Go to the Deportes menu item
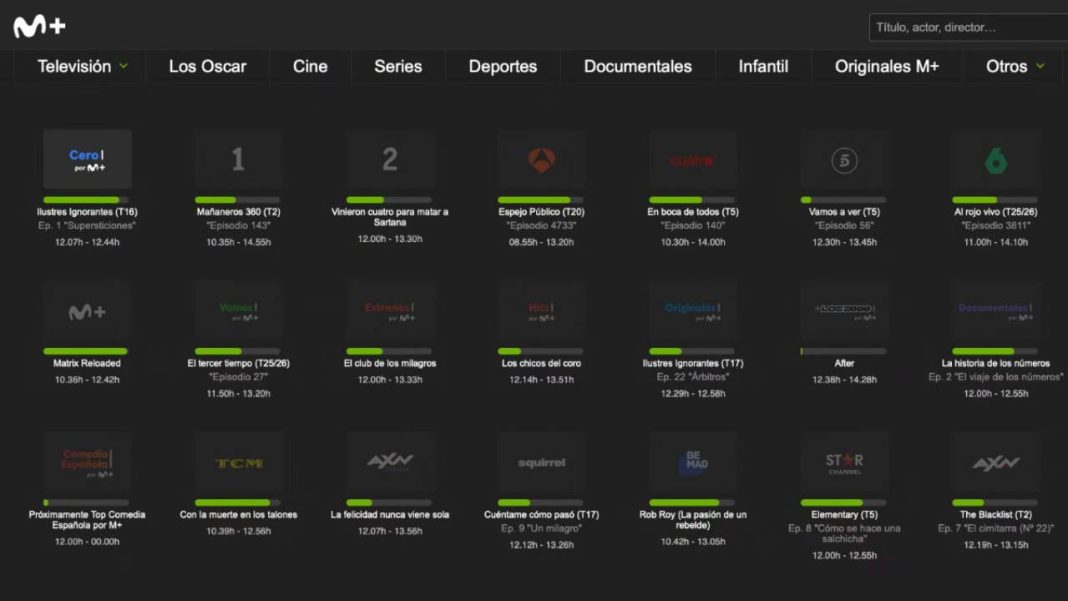 click(503, 66)
